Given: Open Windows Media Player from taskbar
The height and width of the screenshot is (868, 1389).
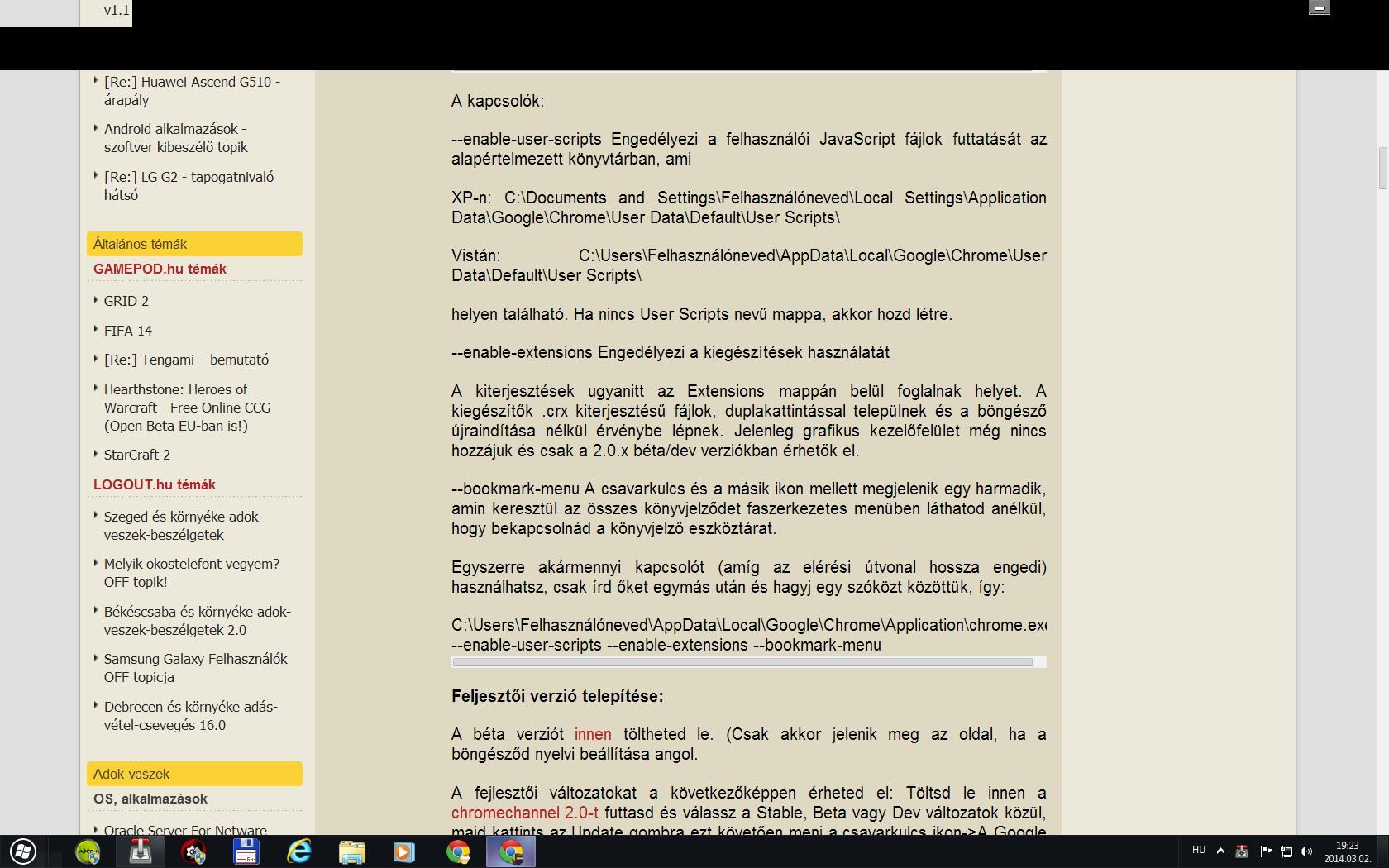Looking at the screenshot, I should coord(405,851).
